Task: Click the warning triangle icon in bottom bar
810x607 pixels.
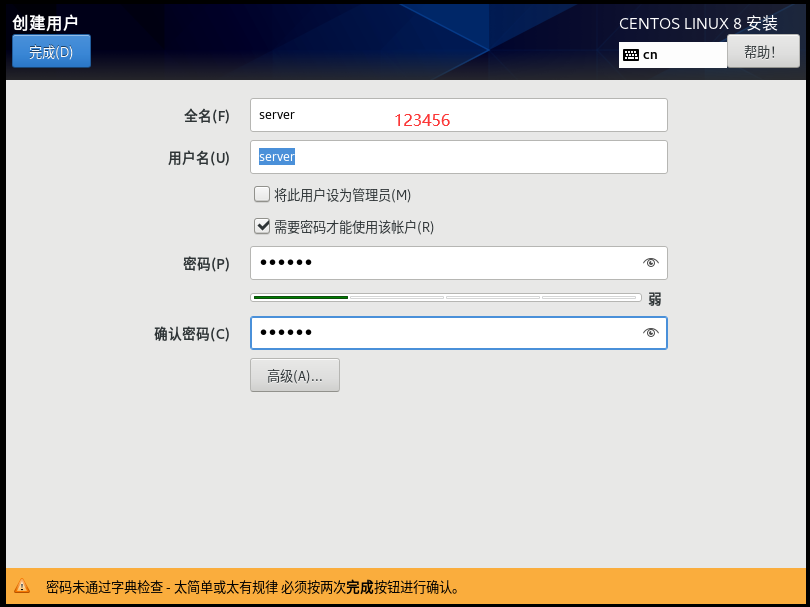Action: pos(22,587)
